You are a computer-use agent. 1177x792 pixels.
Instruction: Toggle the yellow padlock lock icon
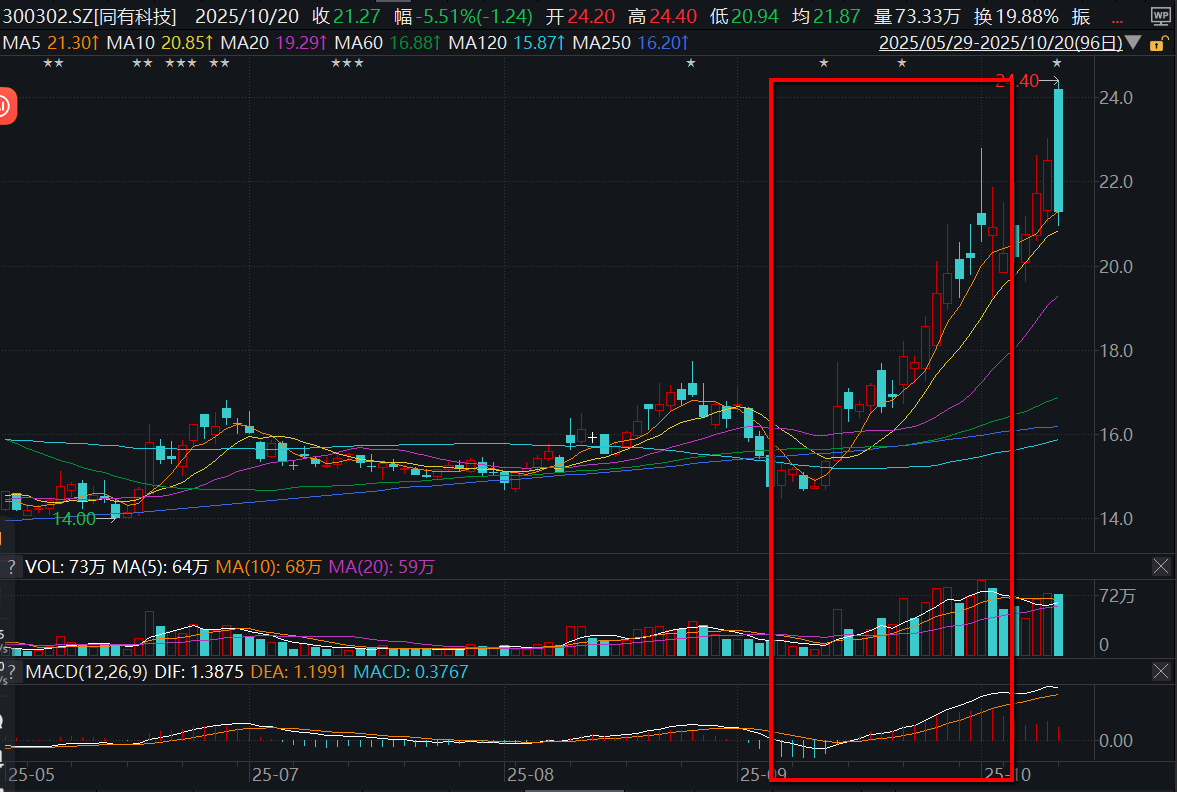click(1157, 44)
